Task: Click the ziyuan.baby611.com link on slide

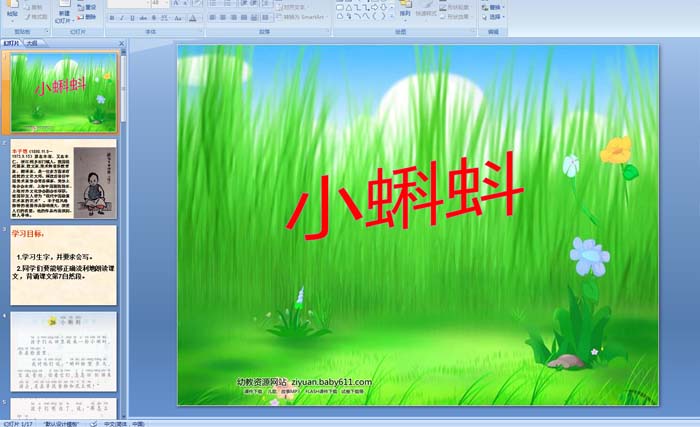Action: (x=331, y=382)
